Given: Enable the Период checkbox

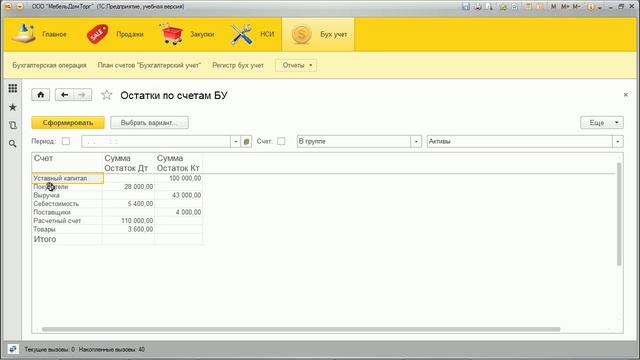Looking at the screenshot, I should coord(66,141).
